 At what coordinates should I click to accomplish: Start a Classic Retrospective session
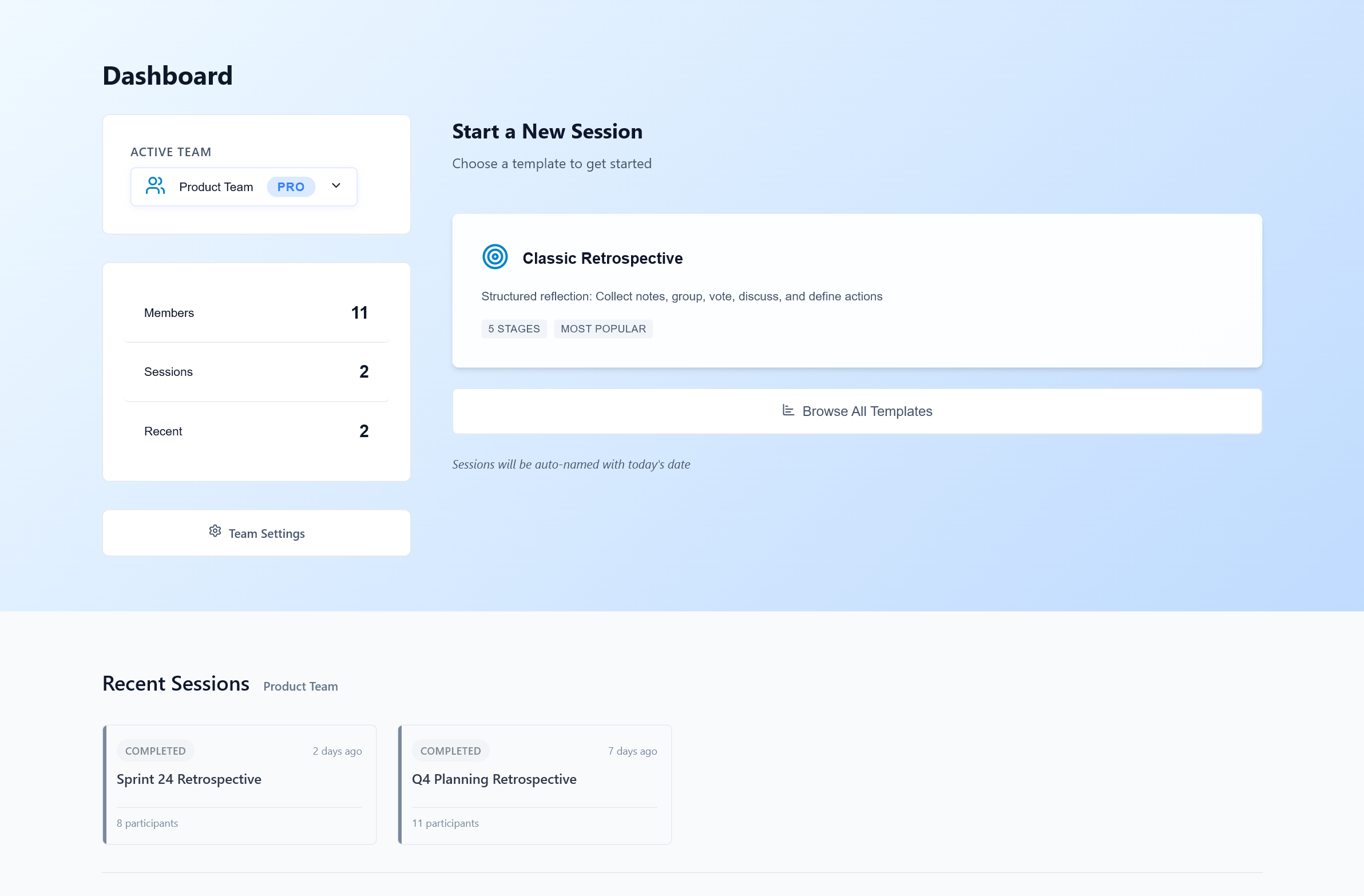click(857, 291)
